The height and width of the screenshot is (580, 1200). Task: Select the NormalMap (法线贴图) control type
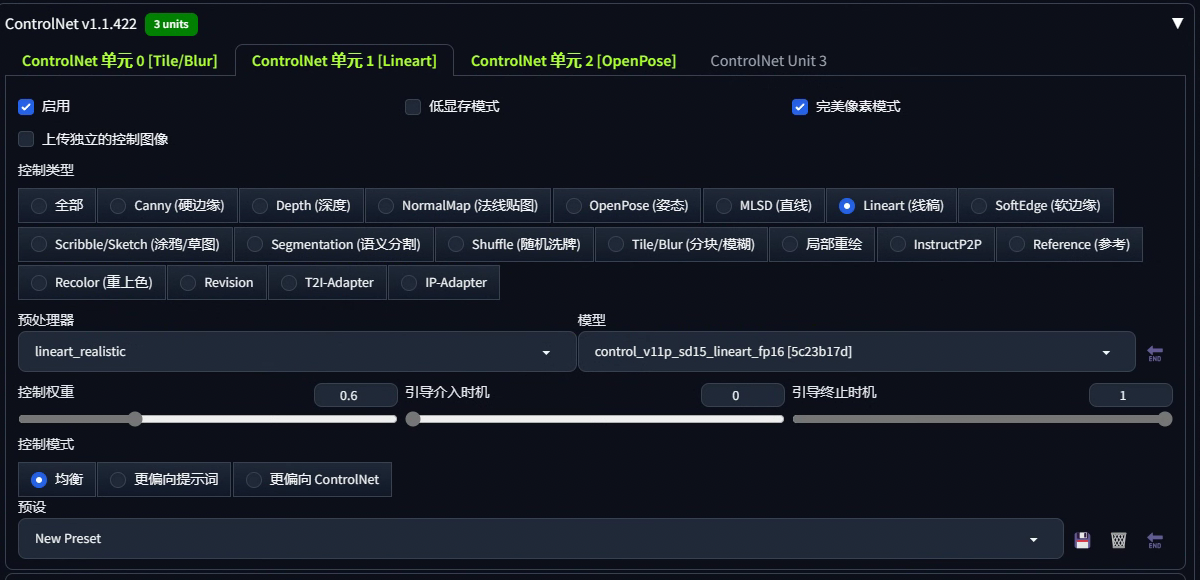coord(458,205)
